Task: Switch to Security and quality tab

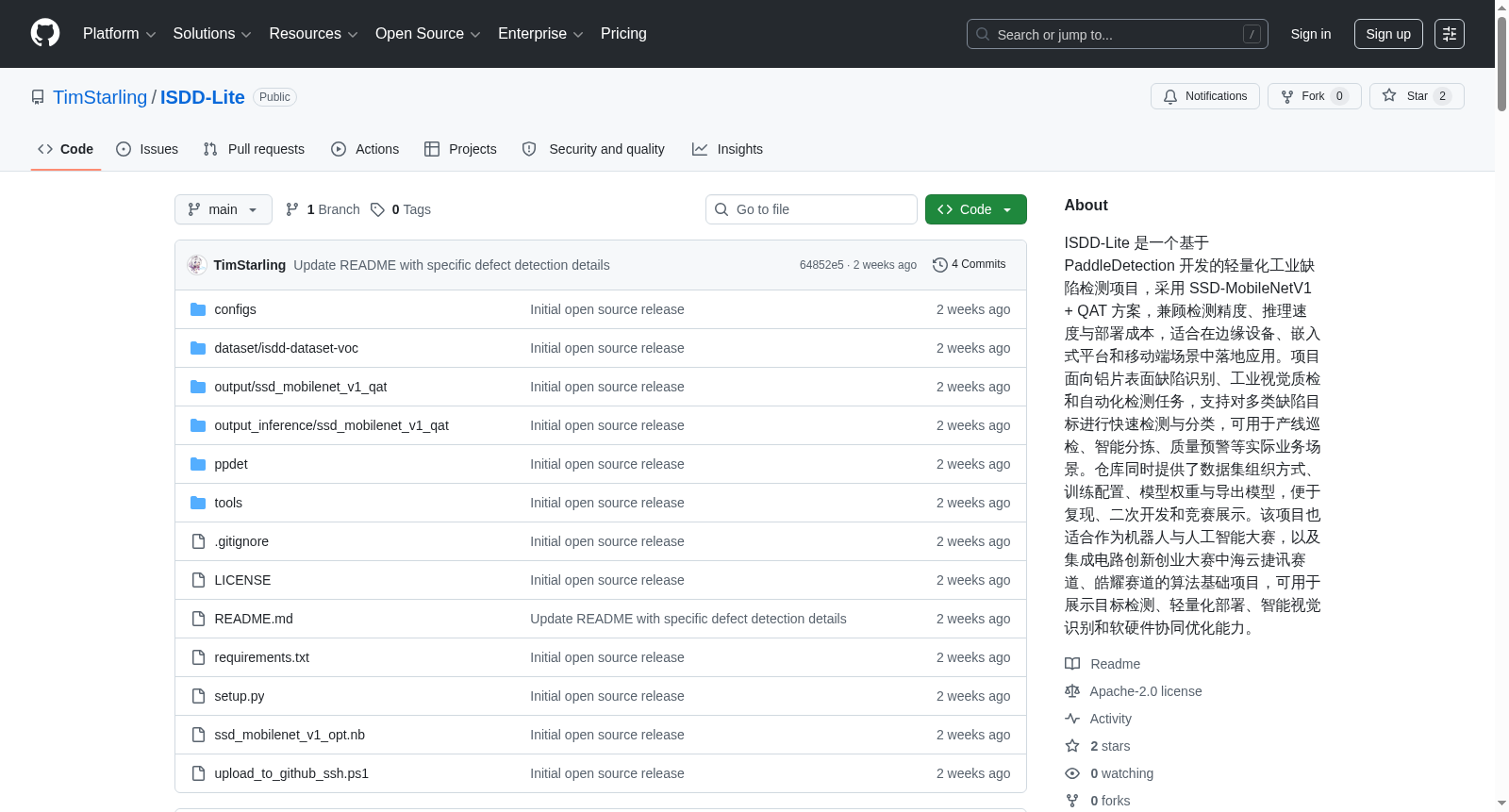Action: (593, 149)
